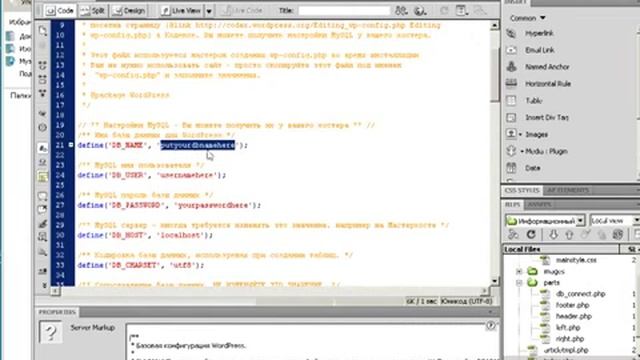
Task: Click Collapse Selection icon in coding toolbar
Action: 42,79
